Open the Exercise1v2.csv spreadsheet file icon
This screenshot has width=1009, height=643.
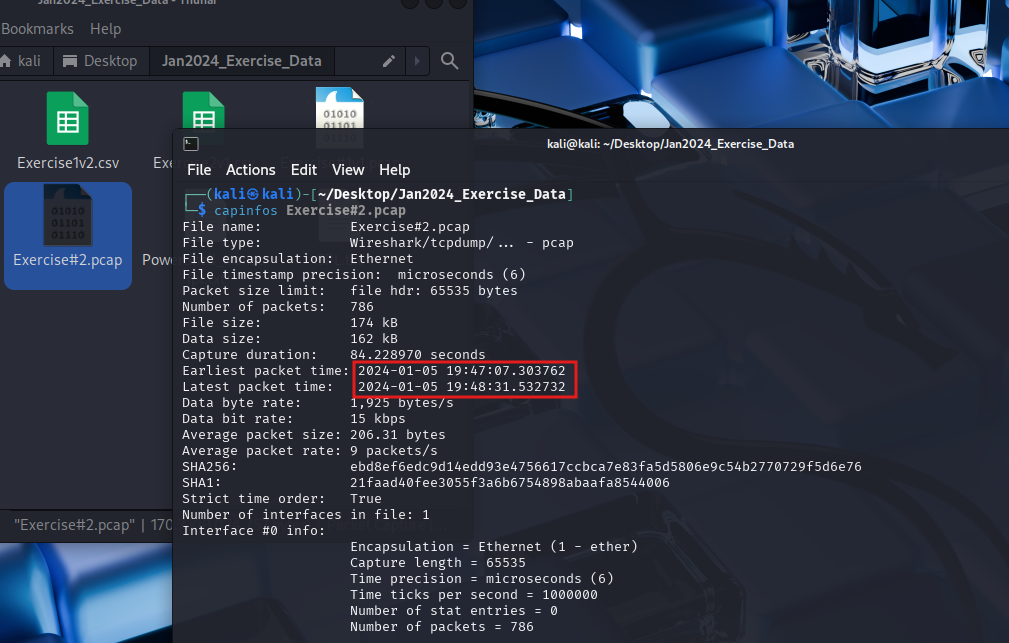(67, 119)
